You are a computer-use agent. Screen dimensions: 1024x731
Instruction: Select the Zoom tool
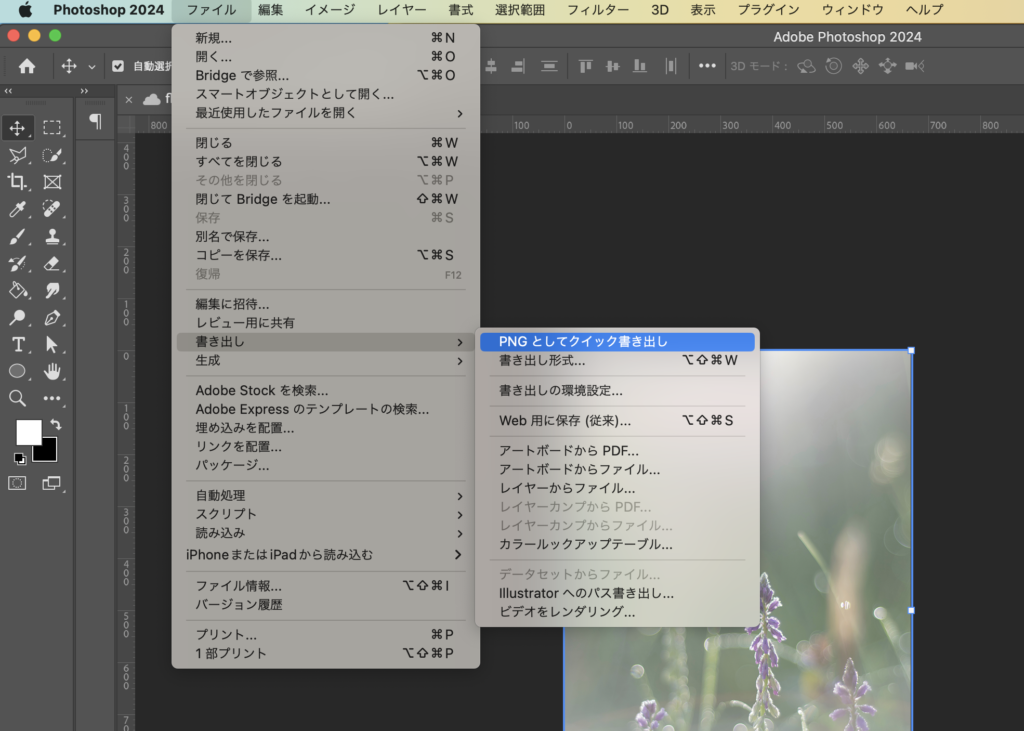(17, 398)
